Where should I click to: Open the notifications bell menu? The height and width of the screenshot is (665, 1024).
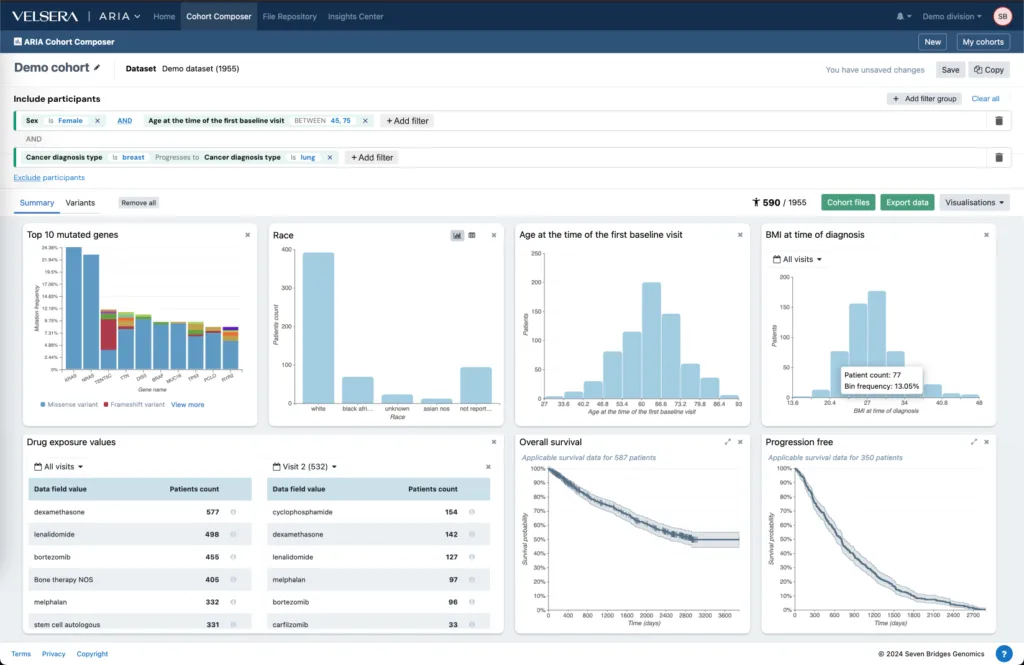[901, 17]
